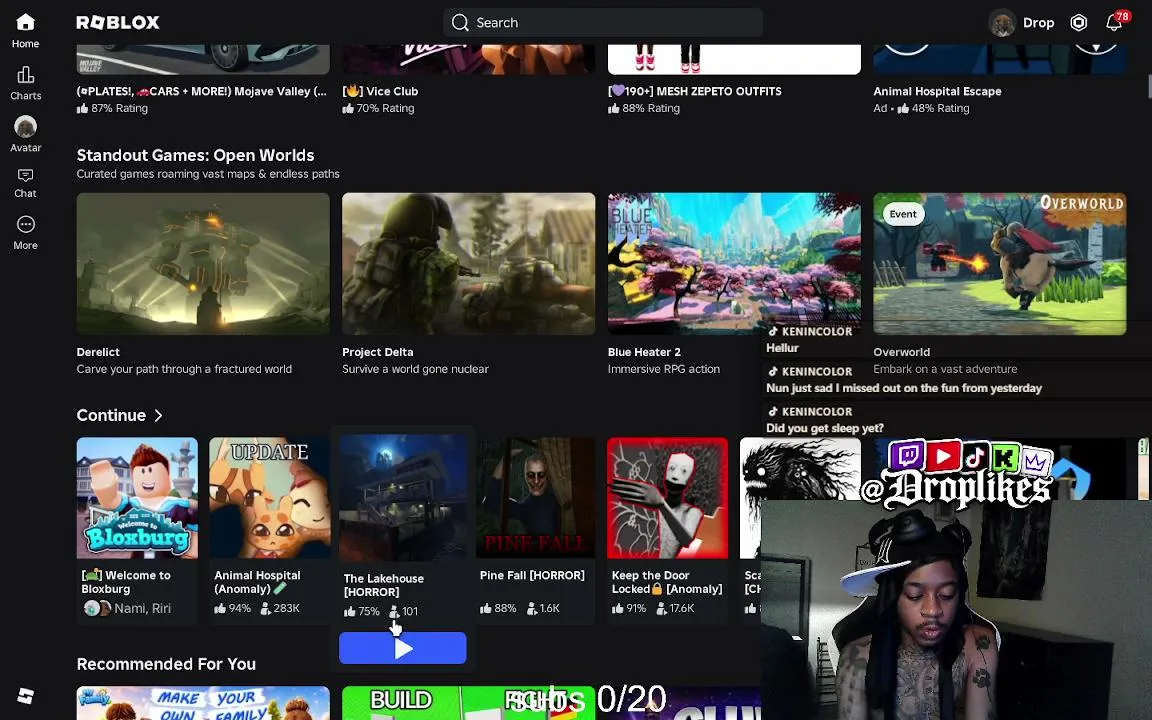Open the Robux hexagon icon
Screen dimensions: 1152x720
(1078, 23)
